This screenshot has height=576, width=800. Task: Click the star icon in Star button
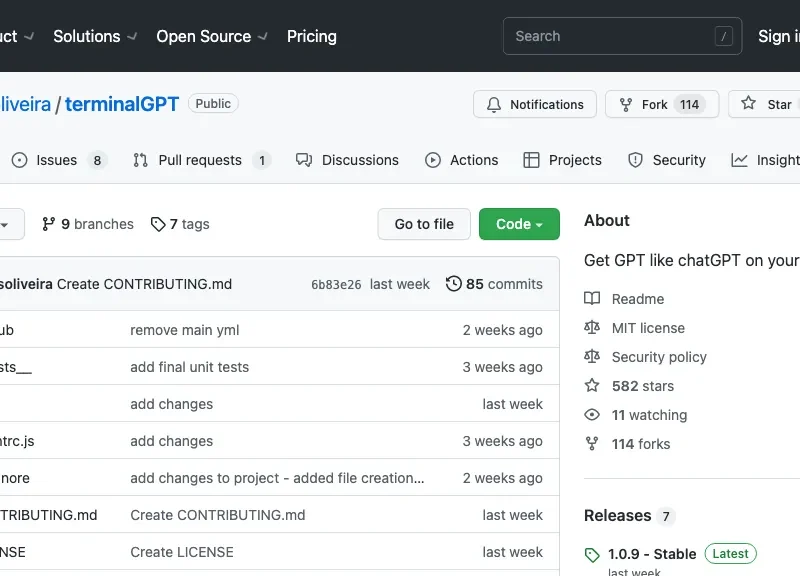tap(748, 103)
